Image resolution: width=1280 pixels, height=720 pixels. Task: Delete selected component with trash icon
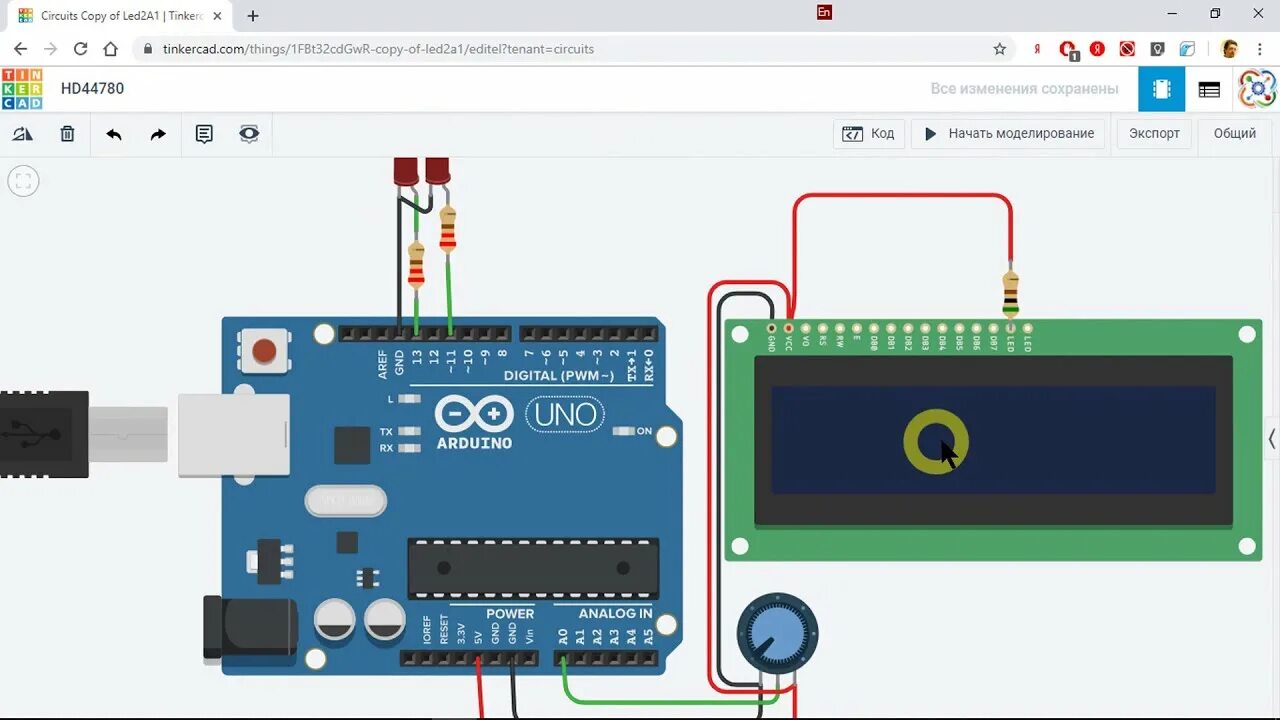coord(68,134)
